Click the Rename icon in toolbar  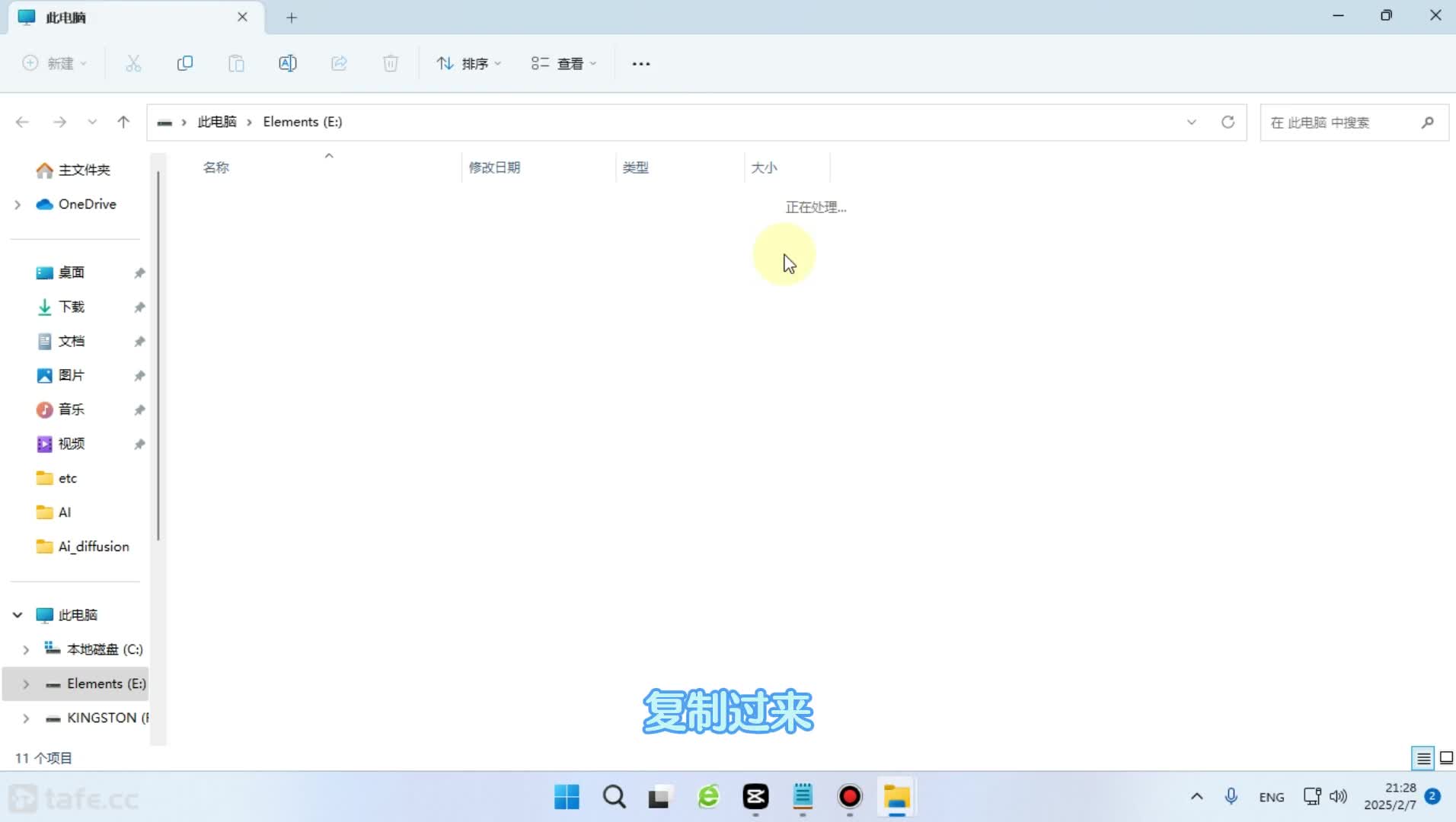[x=287, y=63]
